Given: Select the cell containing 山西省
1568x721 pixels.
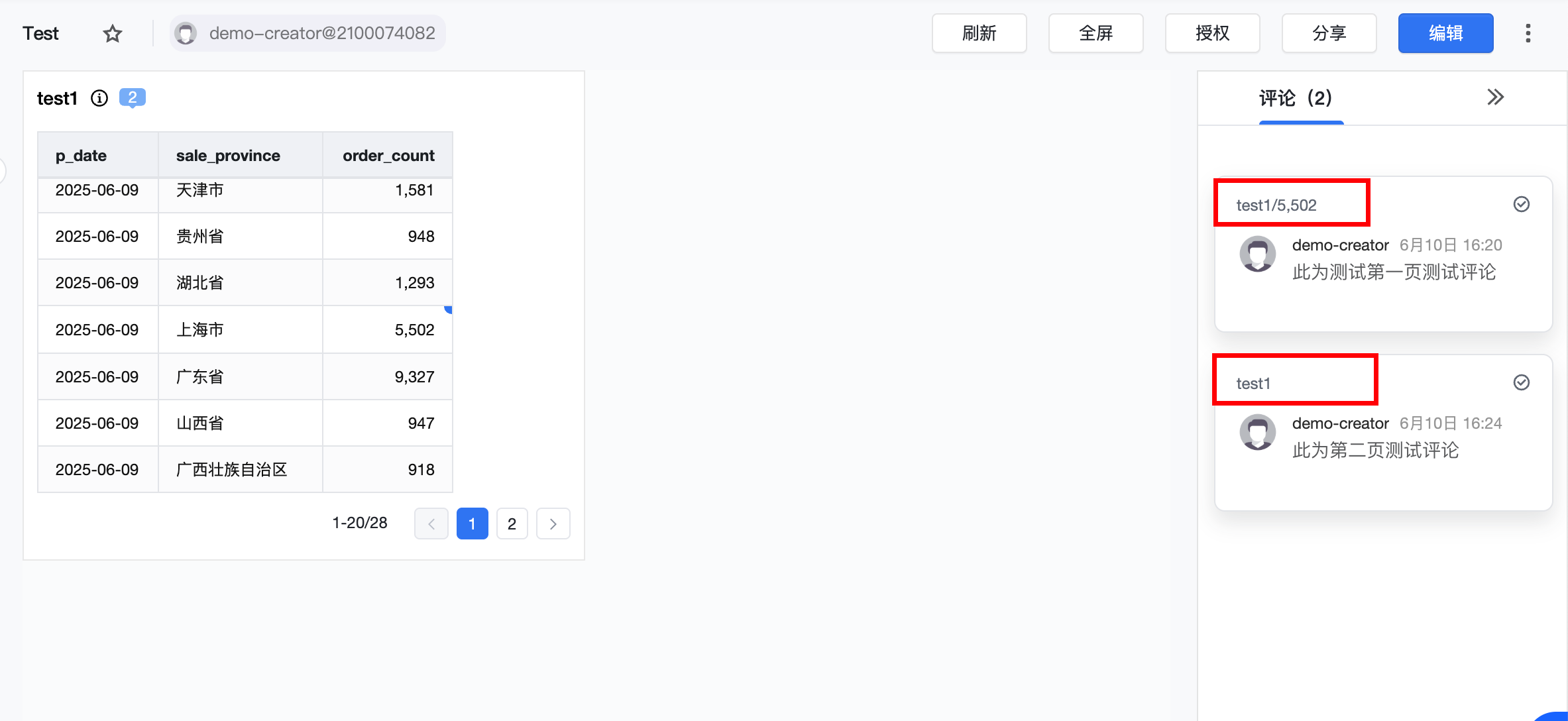Looking at the screenshot, I should [x=241, y=423].
